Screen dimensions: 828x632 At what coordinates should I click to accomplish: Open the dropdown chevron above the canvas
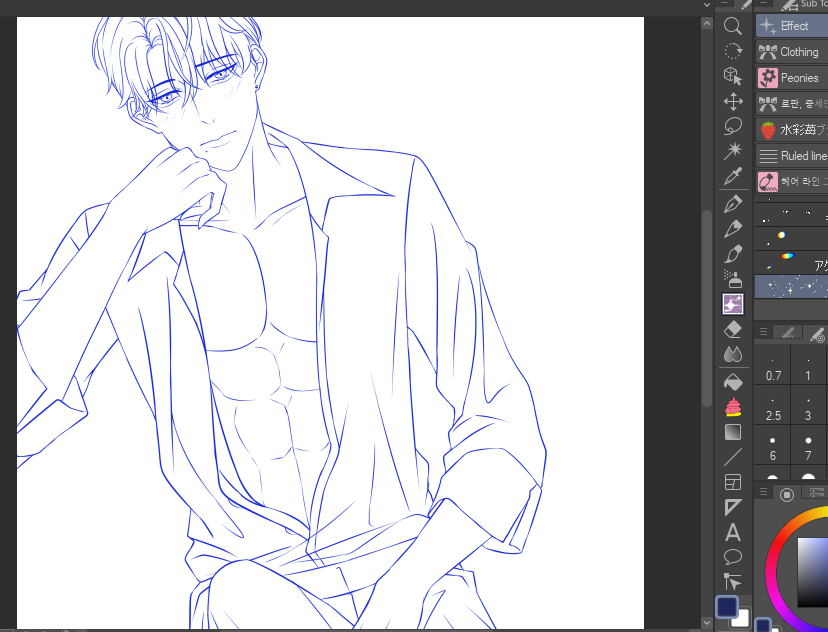pyautogui.click(x=707, y=5)
